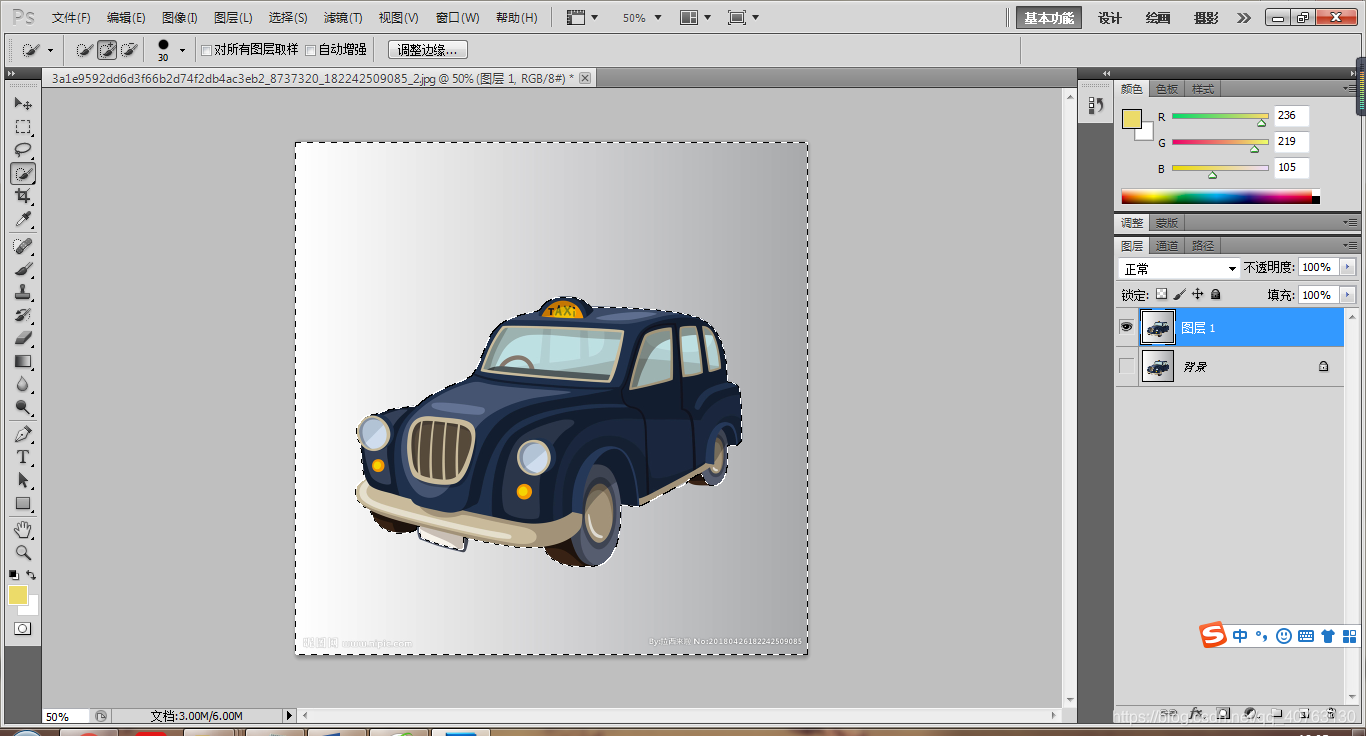Select the Spot Healing Brush tool
The width and height of the screenshot is (1366, 736).
(23, 246)
